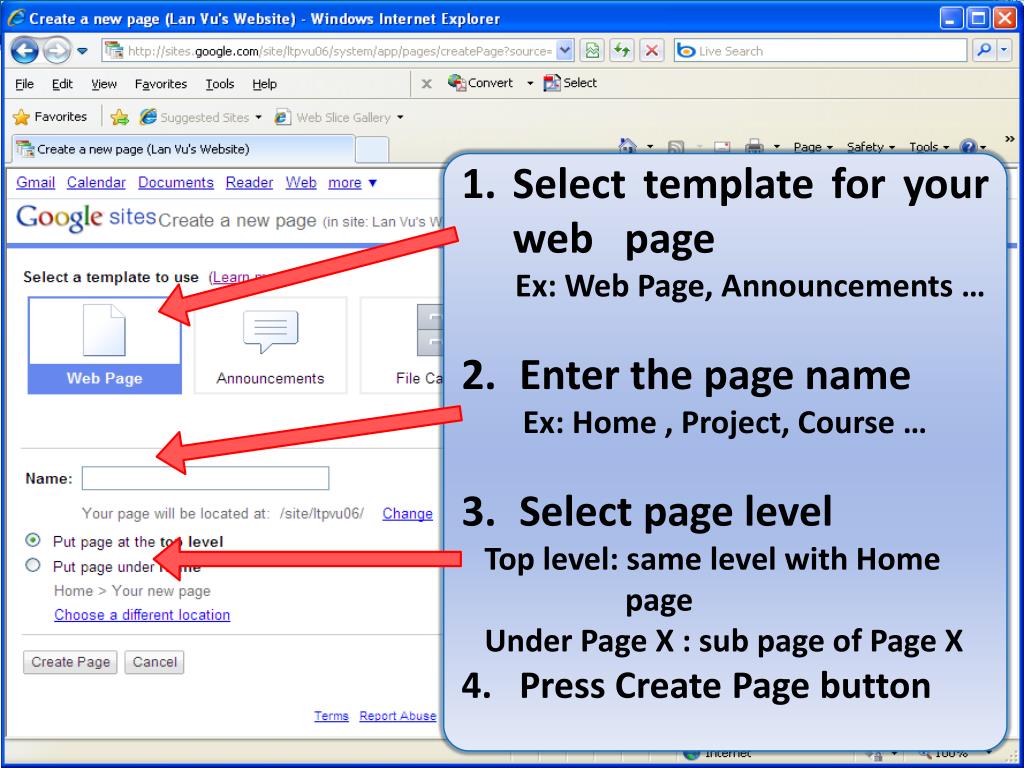Open Suggested Sites in favorites bar
The height and width of the screenshot is (768, 1024).
pyautogui.click(x=200, y=117)
